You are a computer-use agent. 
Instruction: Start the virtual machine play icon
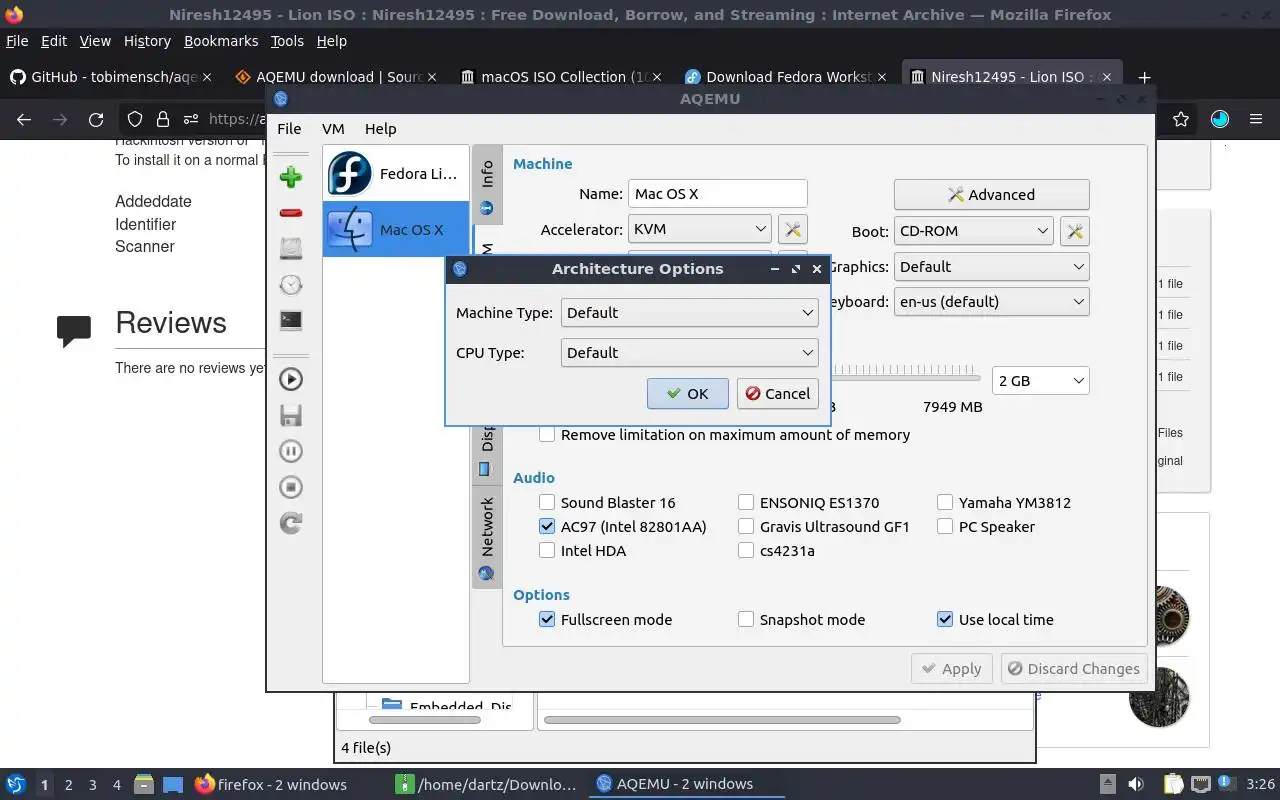pos(291,379)
